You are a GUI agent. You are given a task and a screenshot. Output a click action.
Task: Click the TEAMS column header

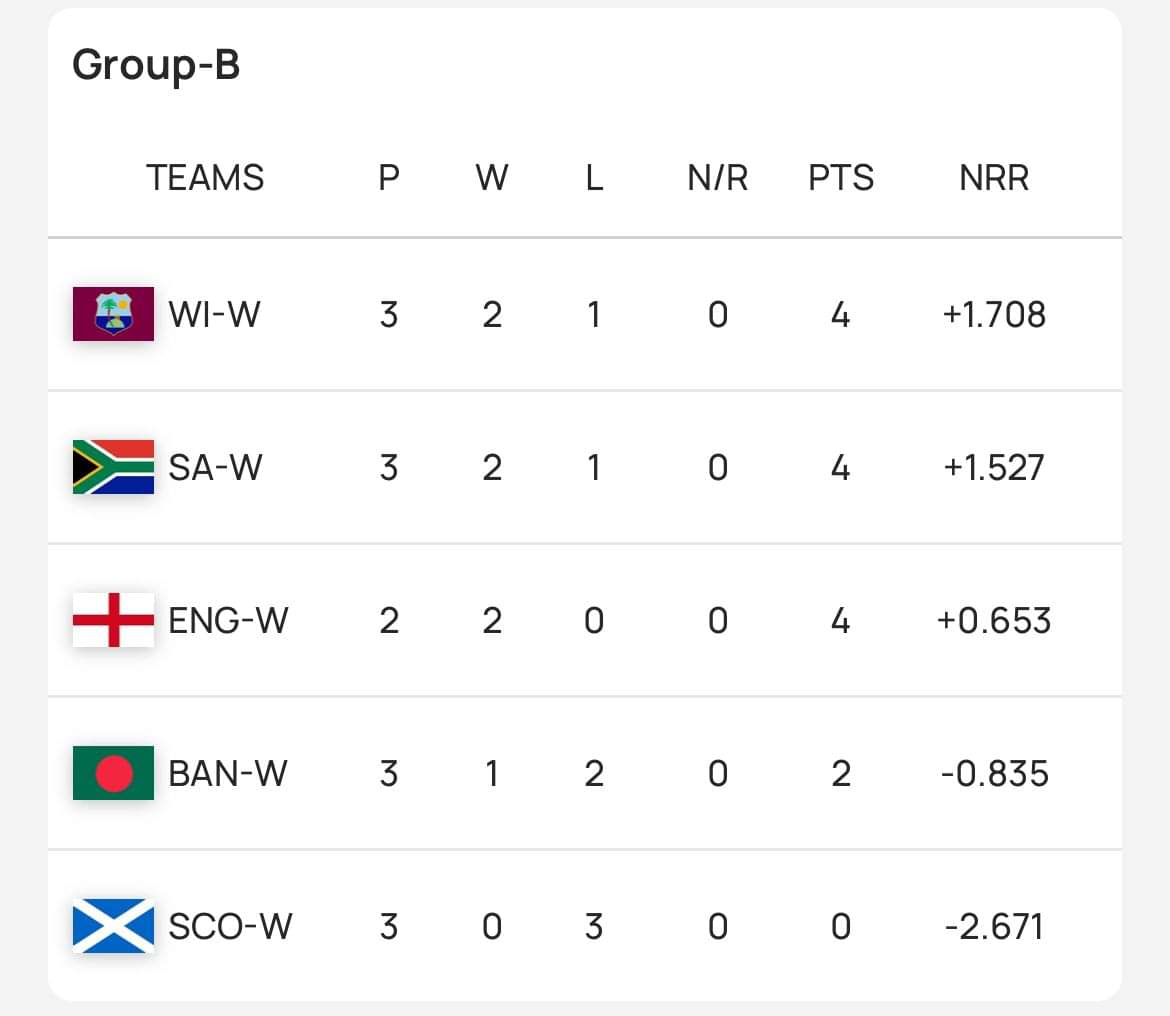(x=205, y=178)
